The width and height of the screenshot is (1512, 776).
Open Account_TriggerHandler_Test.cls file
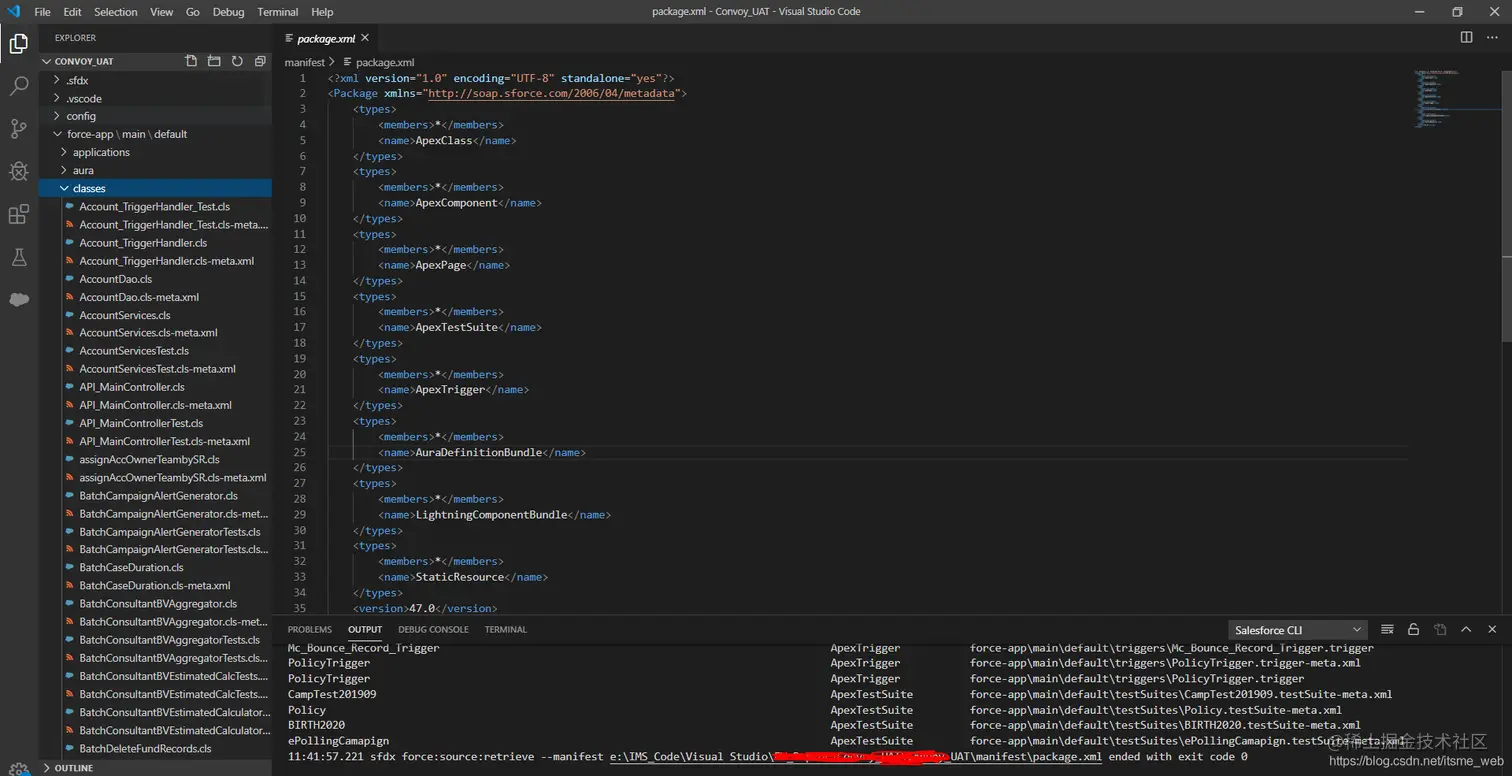coord(154,206)
